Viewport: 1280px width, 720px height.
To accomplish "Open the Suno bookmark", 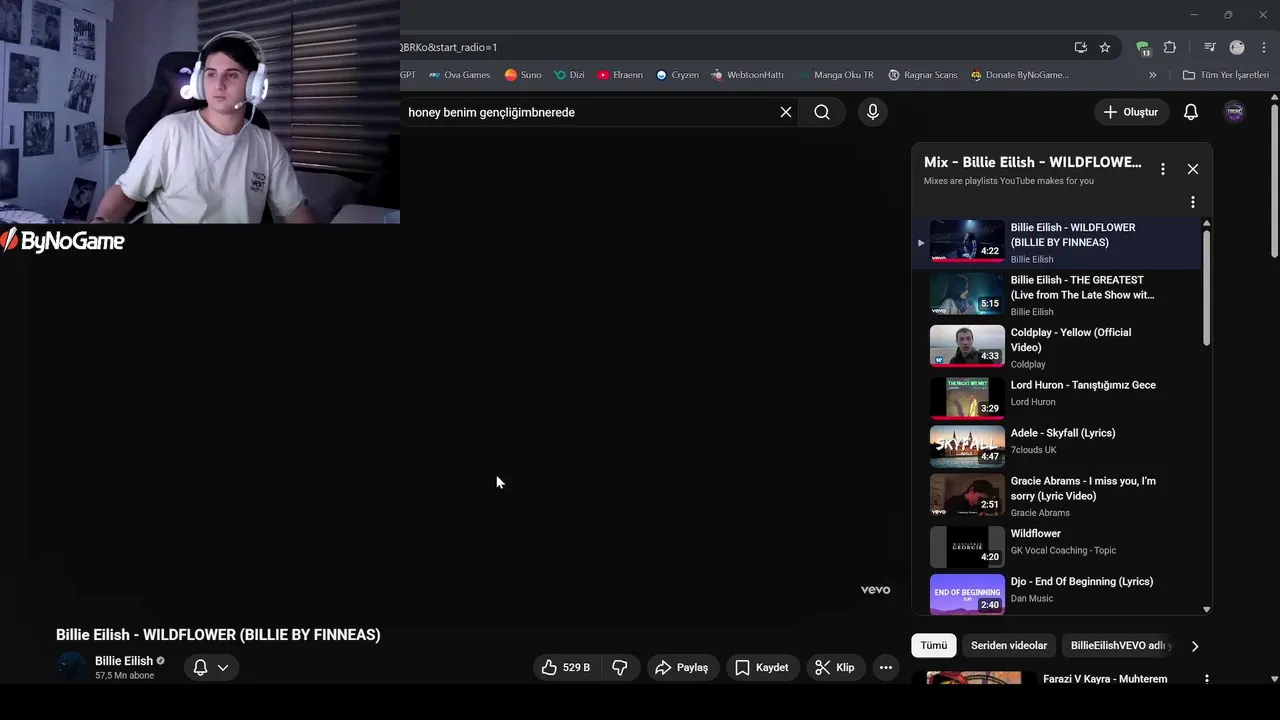I will (x=523, y=75).
